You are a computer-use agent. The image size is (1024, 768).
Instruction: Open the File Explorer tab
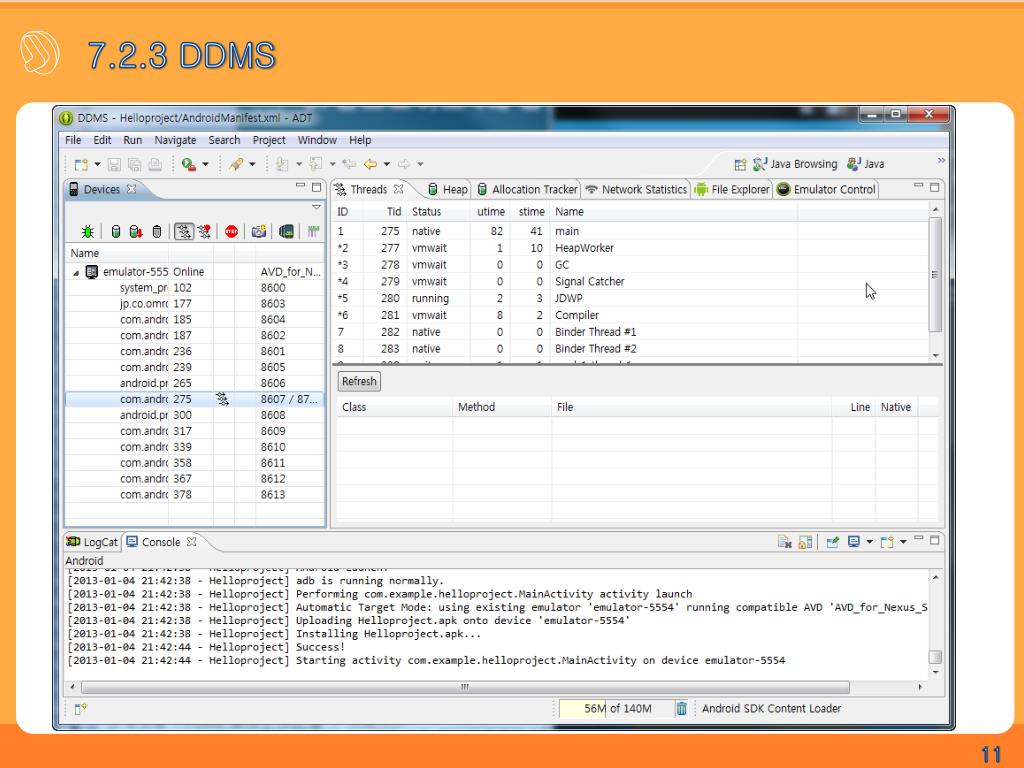point(733,189)
